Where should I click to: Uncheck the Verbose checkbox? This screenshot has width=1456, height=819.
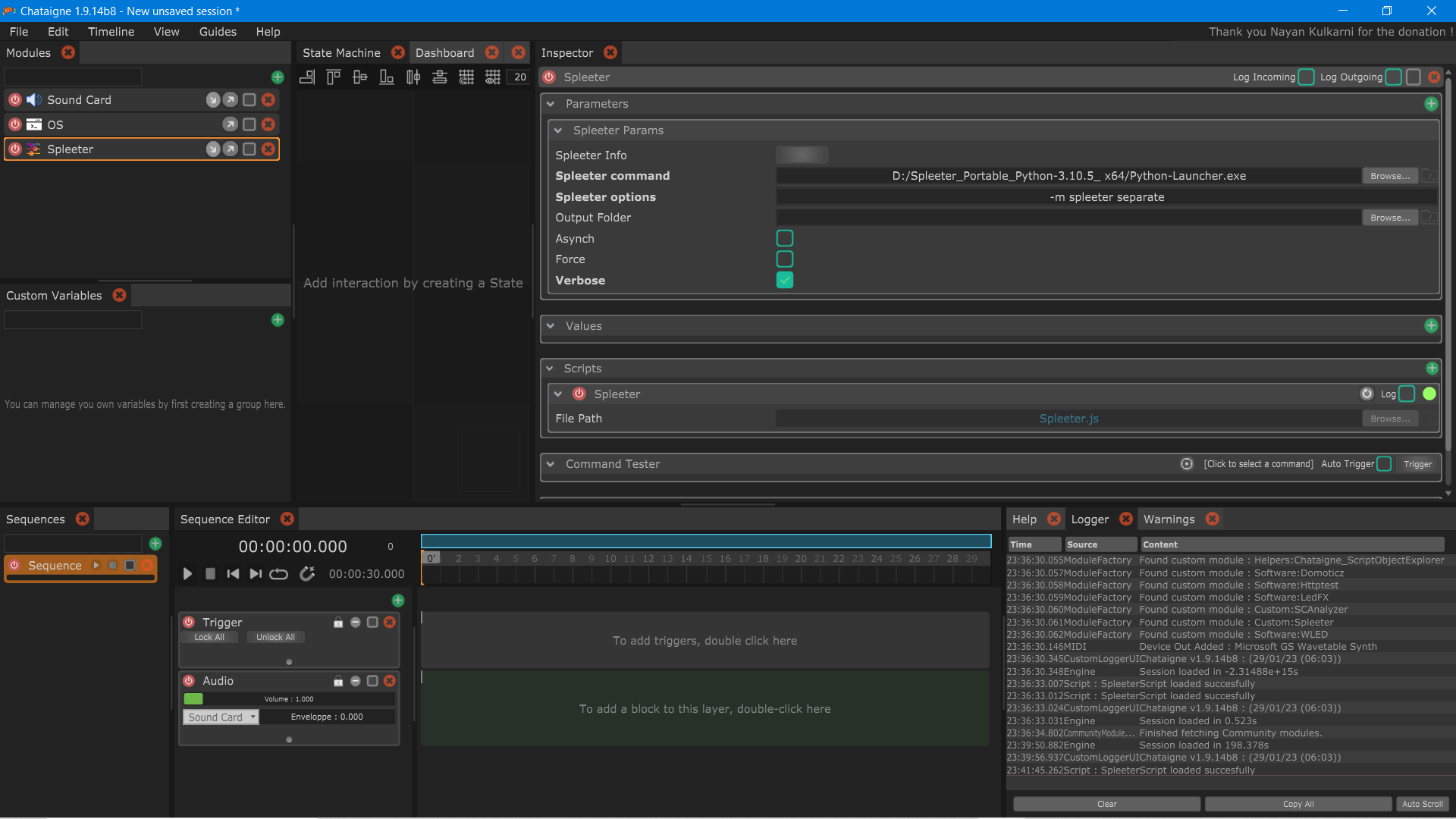tap(785, 281)
